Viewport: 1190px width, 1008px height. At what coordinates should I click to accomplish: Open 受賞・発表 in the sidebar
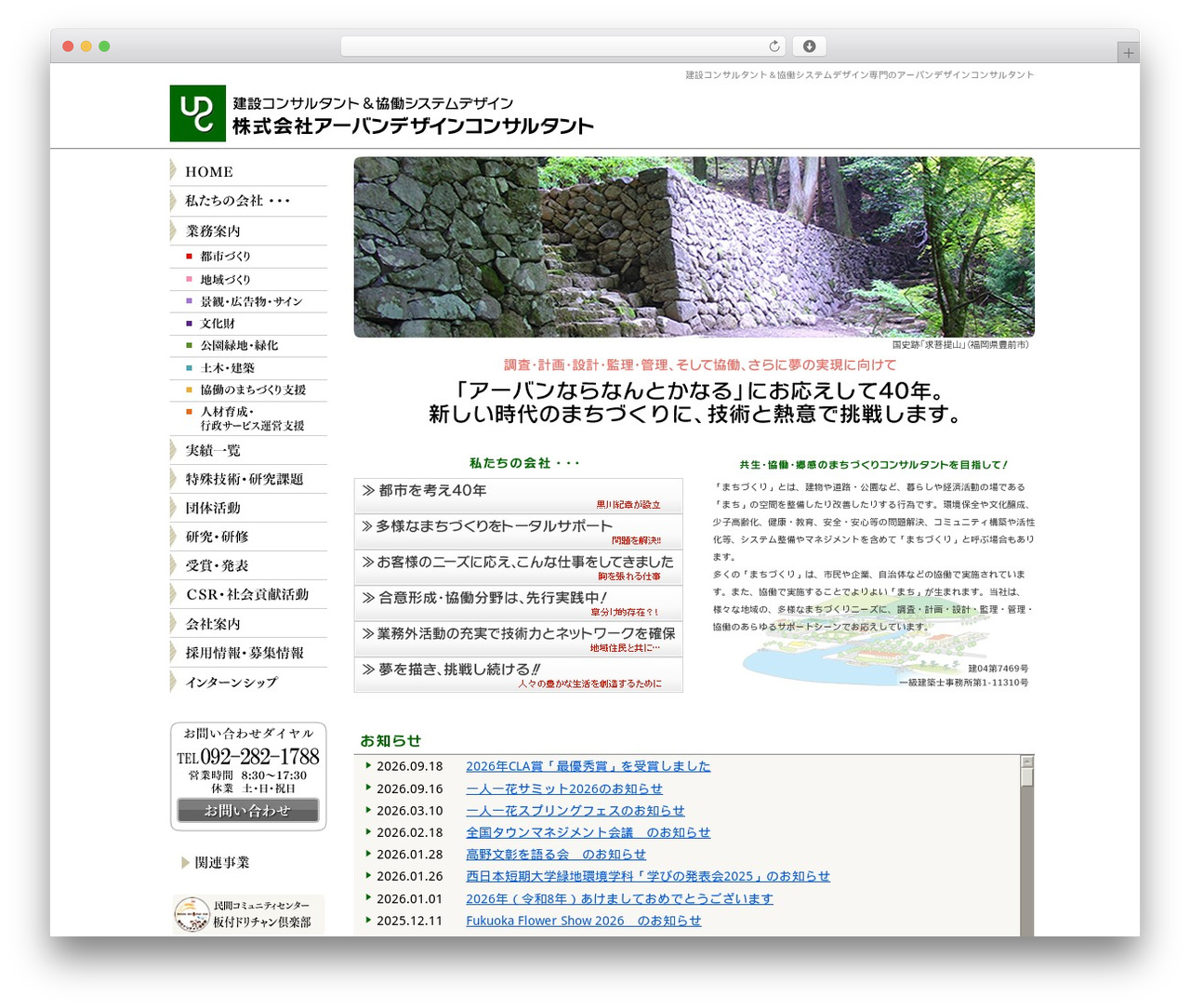pos(248,565)
